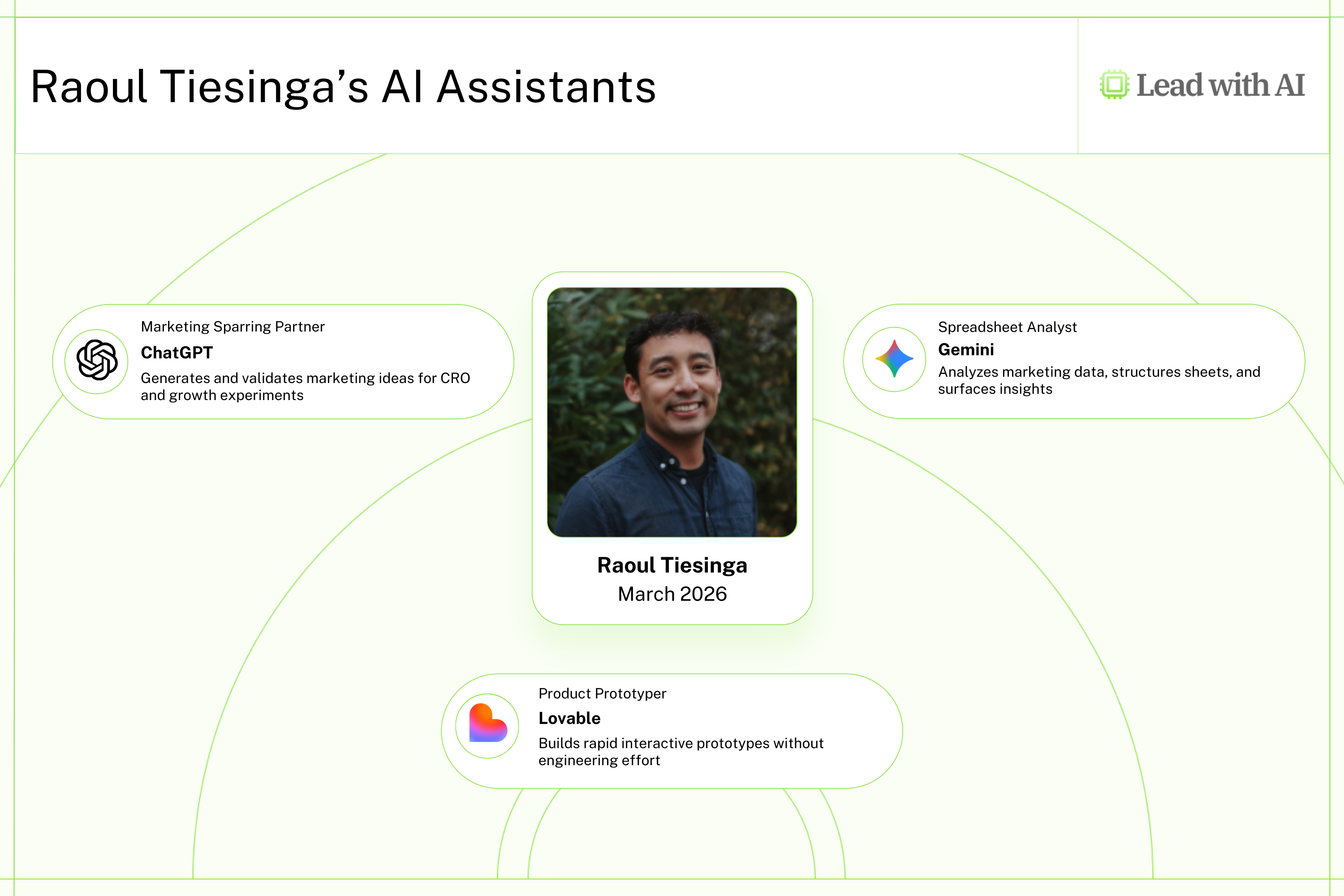The image size is (1344, 896).
Task: Select the Spreadsheet Analyst label
Action: (x=1007, y=327)
